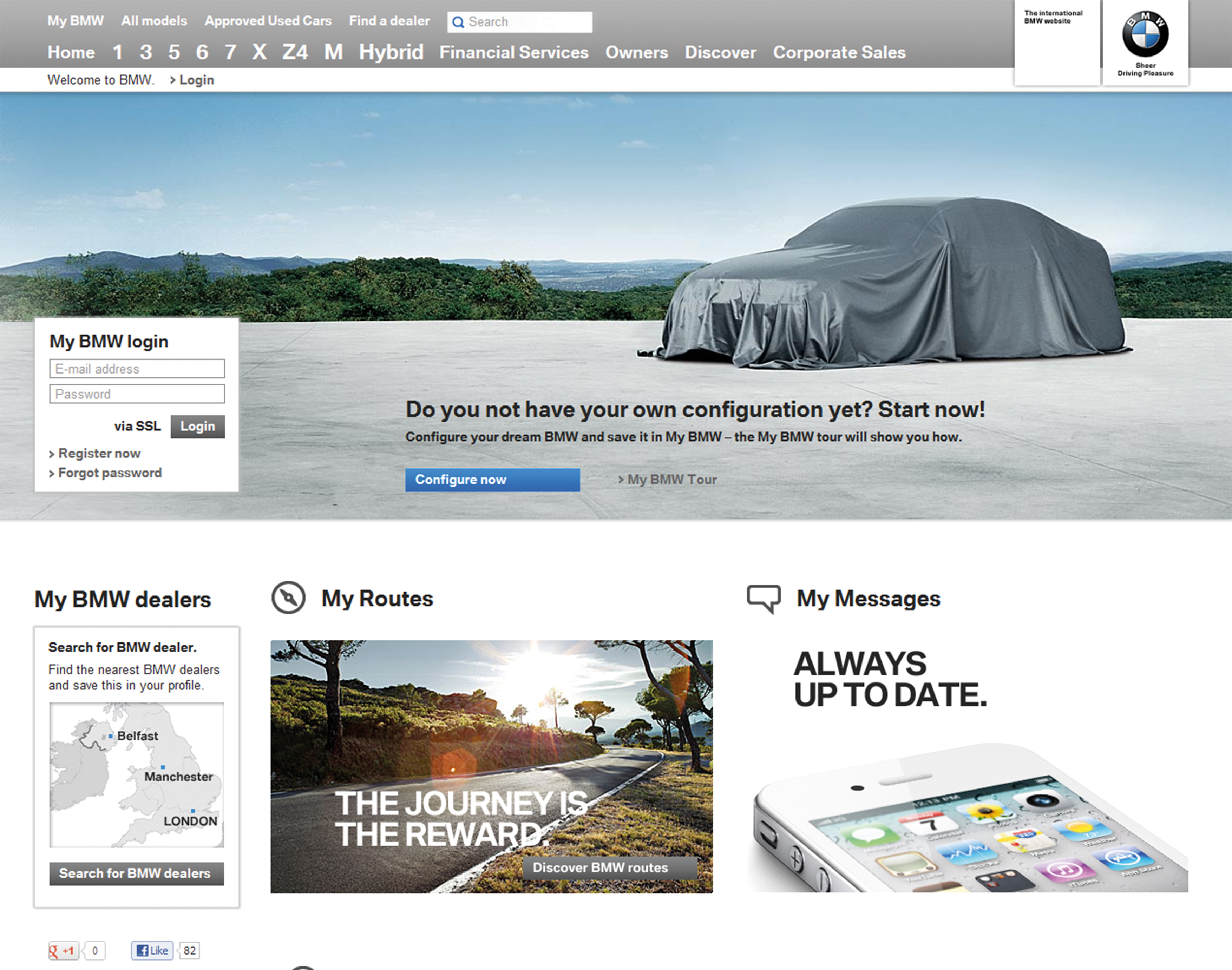
Task: Open the Financial Services menu
Action: pos(513,52)
